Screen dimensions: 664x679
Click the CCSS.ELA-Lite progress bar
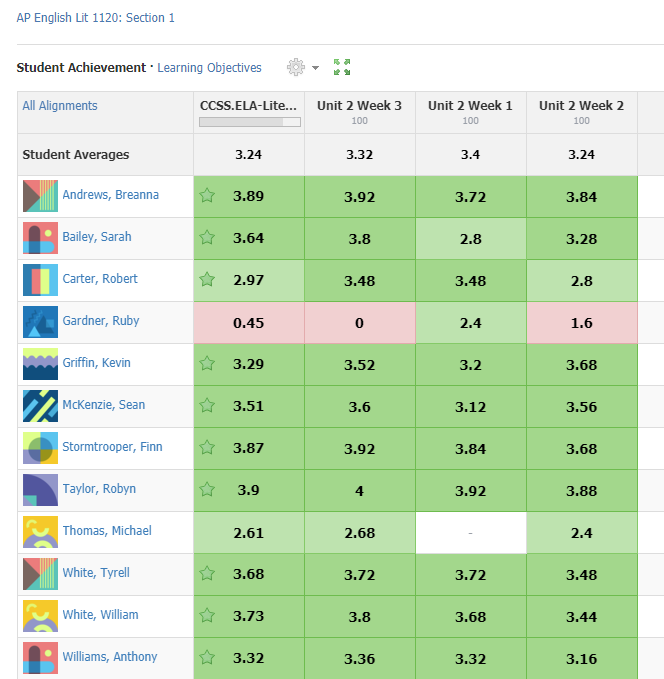pyautogui.click(x=249, y=122)
